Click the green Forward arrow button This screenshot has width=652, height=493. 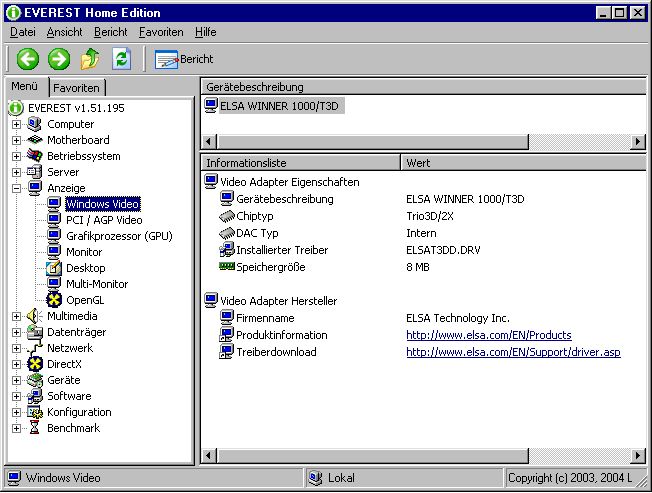pos(59,59)
